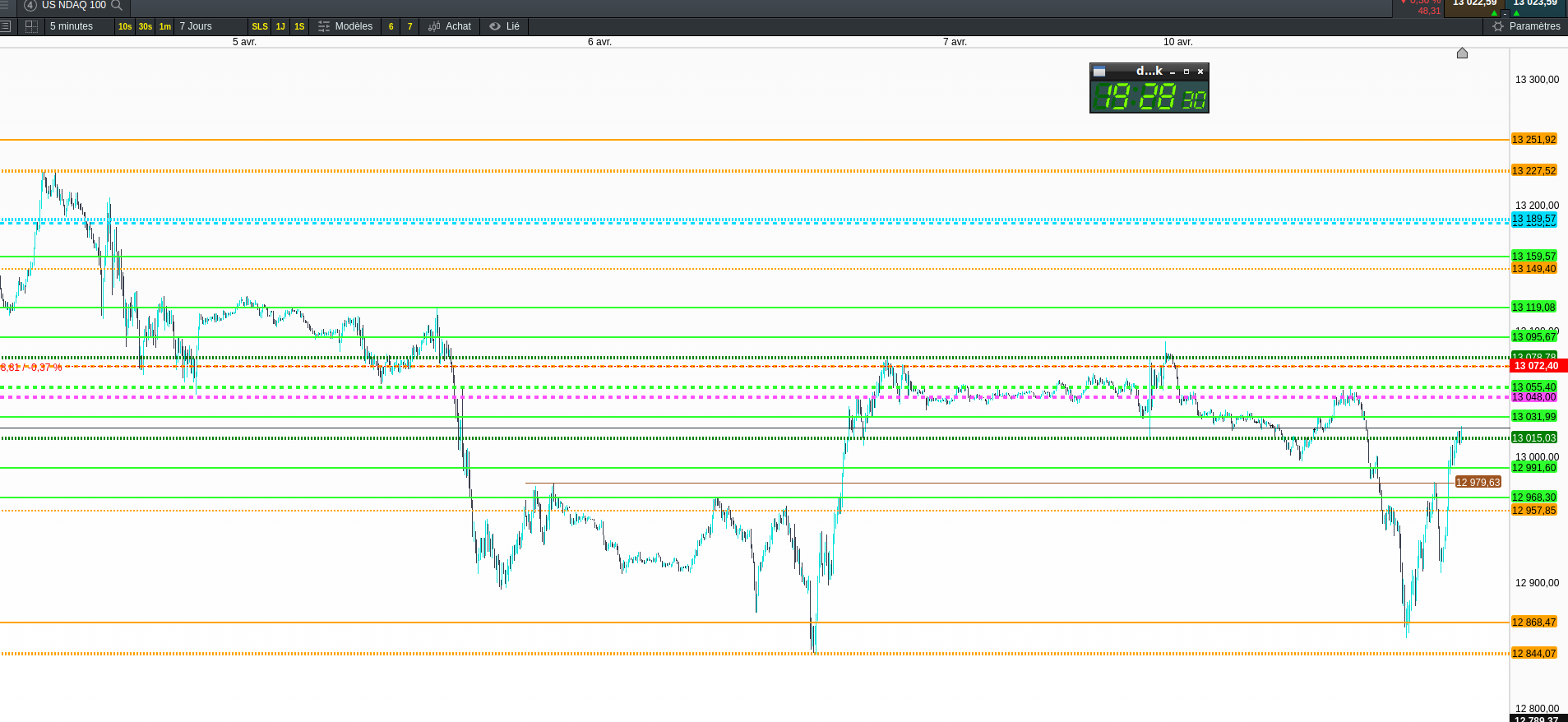Viewport: 1568px width, 722px height.
Task: Select the 1m timeframe shortcut
Action: pos(165,26)
